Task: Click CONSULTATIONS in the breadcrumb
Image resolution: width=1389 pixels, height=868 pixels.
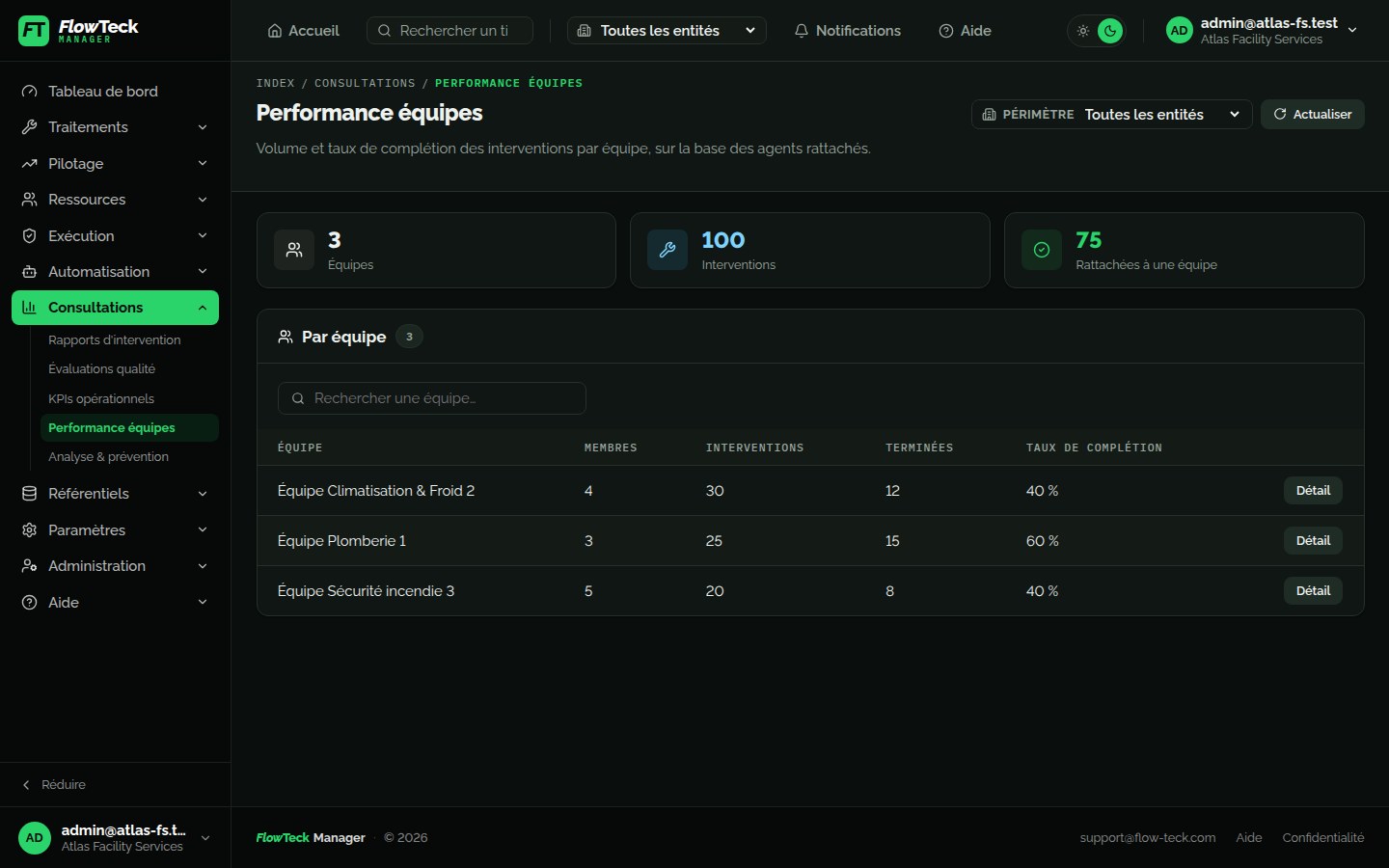Action: (x=365, y=84)
